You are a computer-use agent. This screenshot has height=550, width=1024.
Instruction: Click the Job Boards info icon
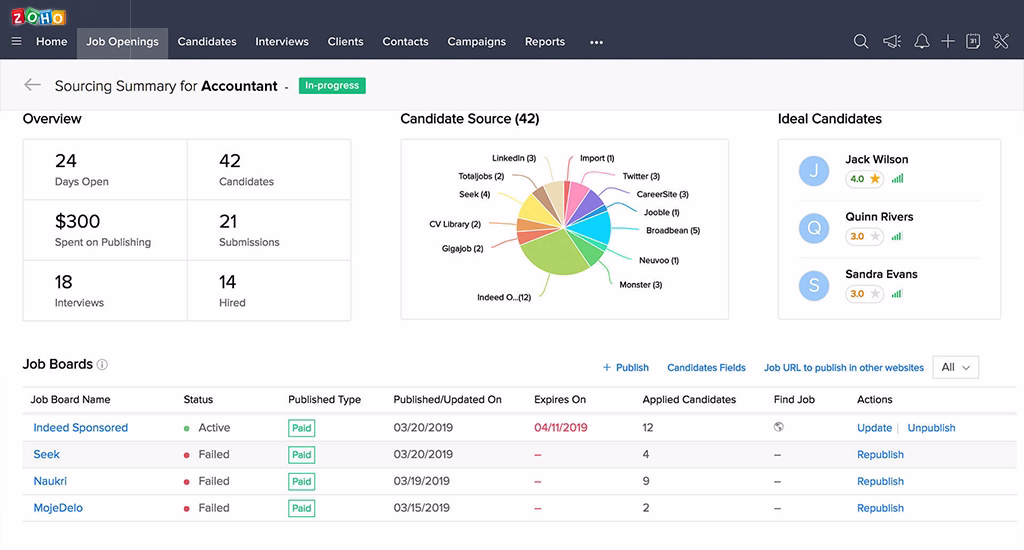tap(102, 364)
